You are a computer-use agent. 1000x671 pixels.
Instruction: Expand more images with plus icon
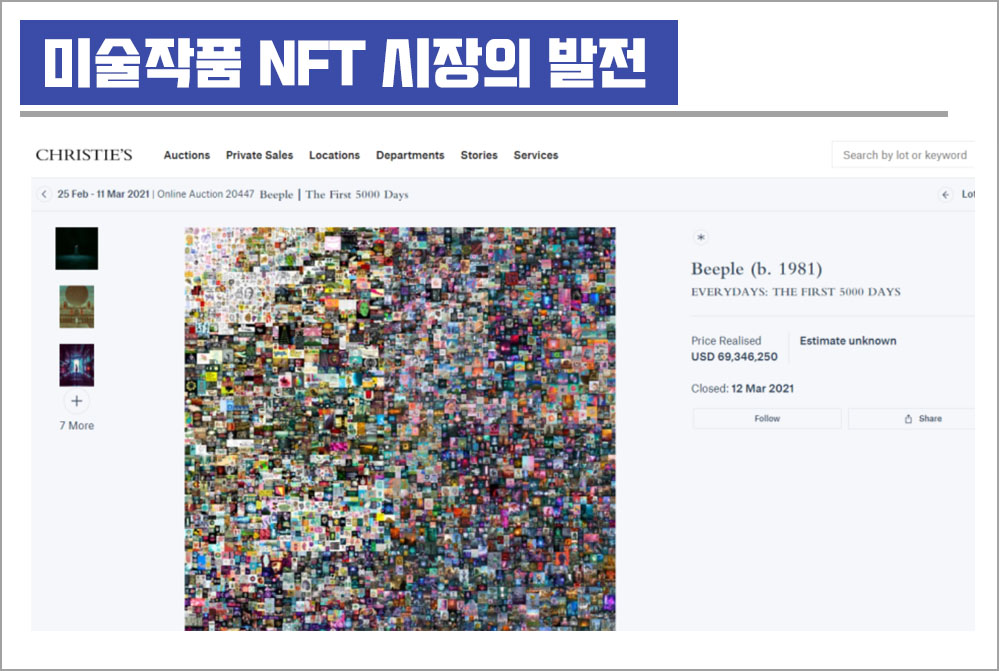click(77, 401)
